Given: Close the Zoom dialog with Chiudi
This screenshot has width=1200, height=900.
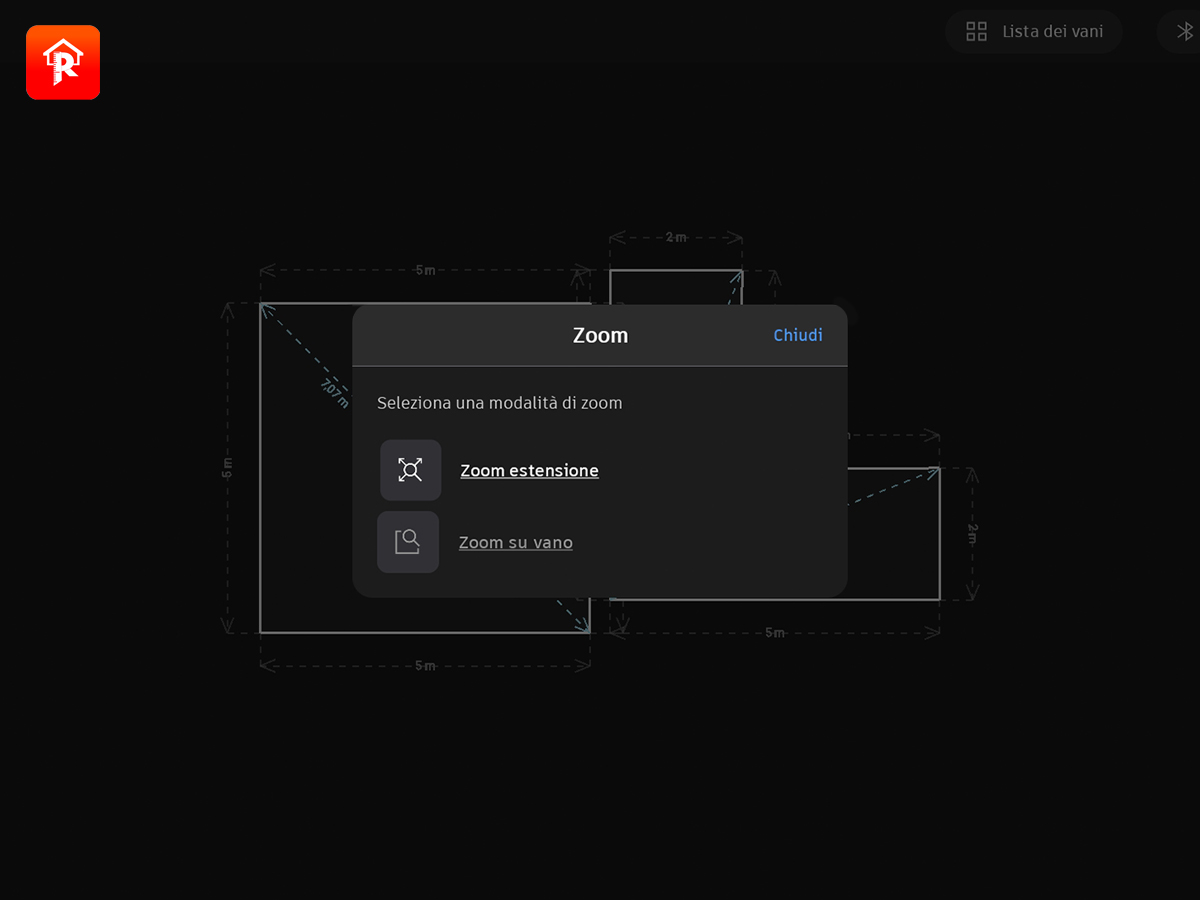Looking at the screenshot, I should tap(798, 335).
